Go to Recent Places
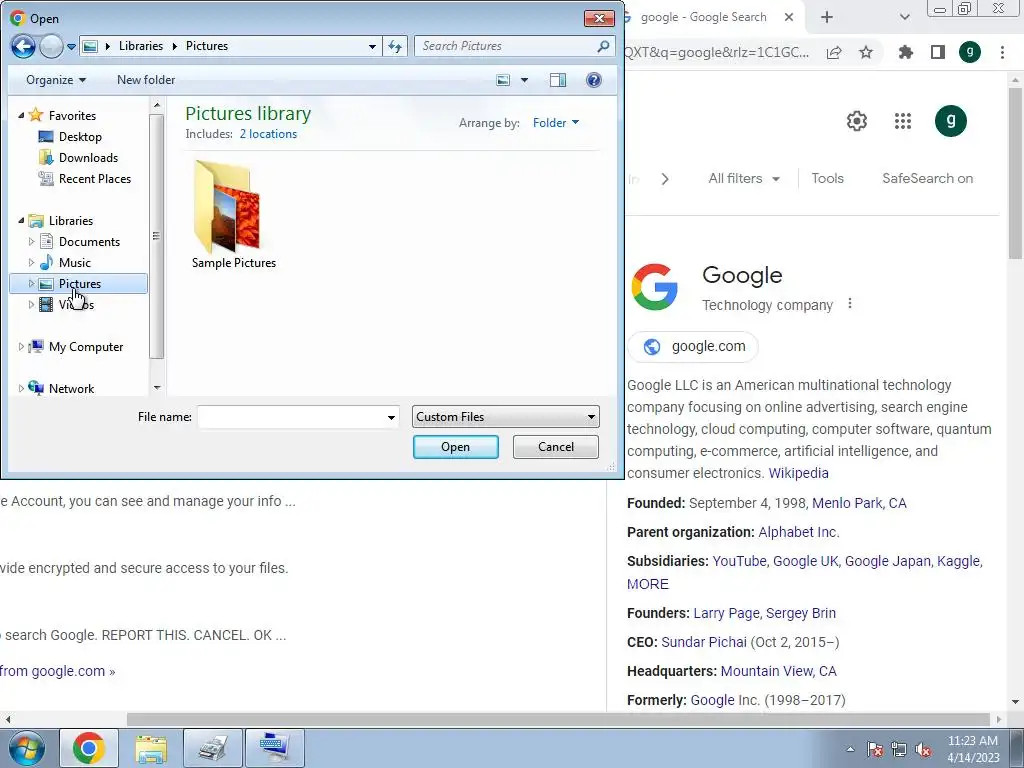 (95, 178)
